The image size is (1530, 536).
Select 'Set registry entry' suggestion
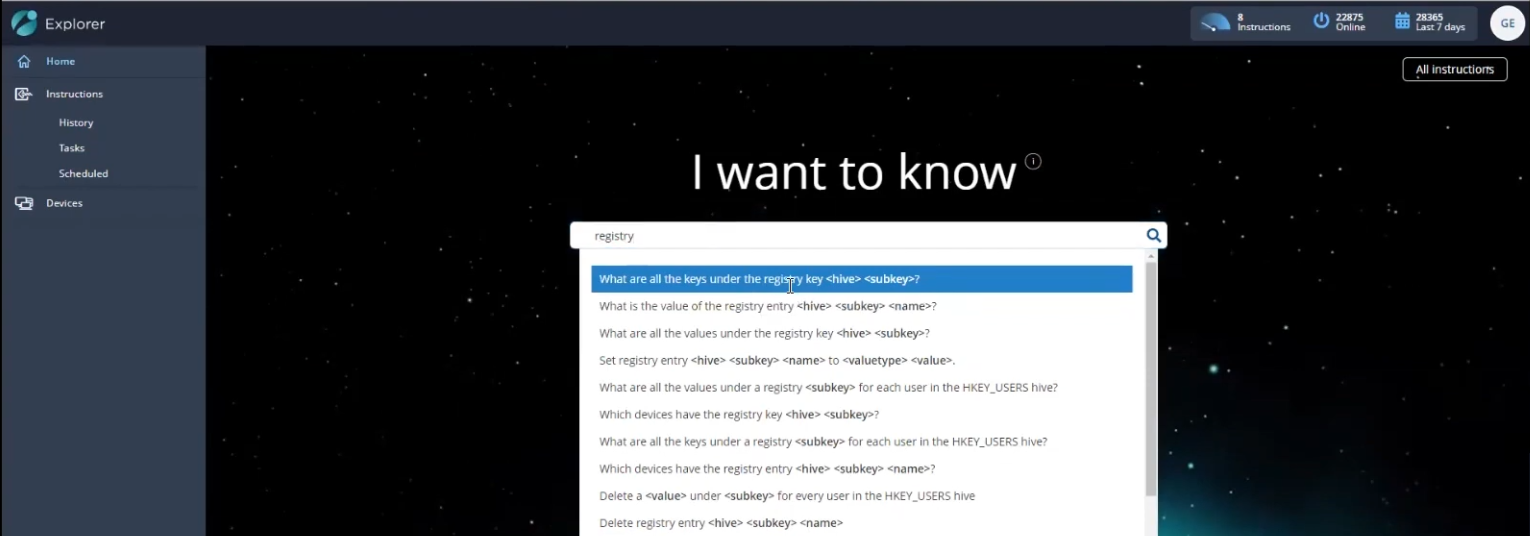(861, 360)
